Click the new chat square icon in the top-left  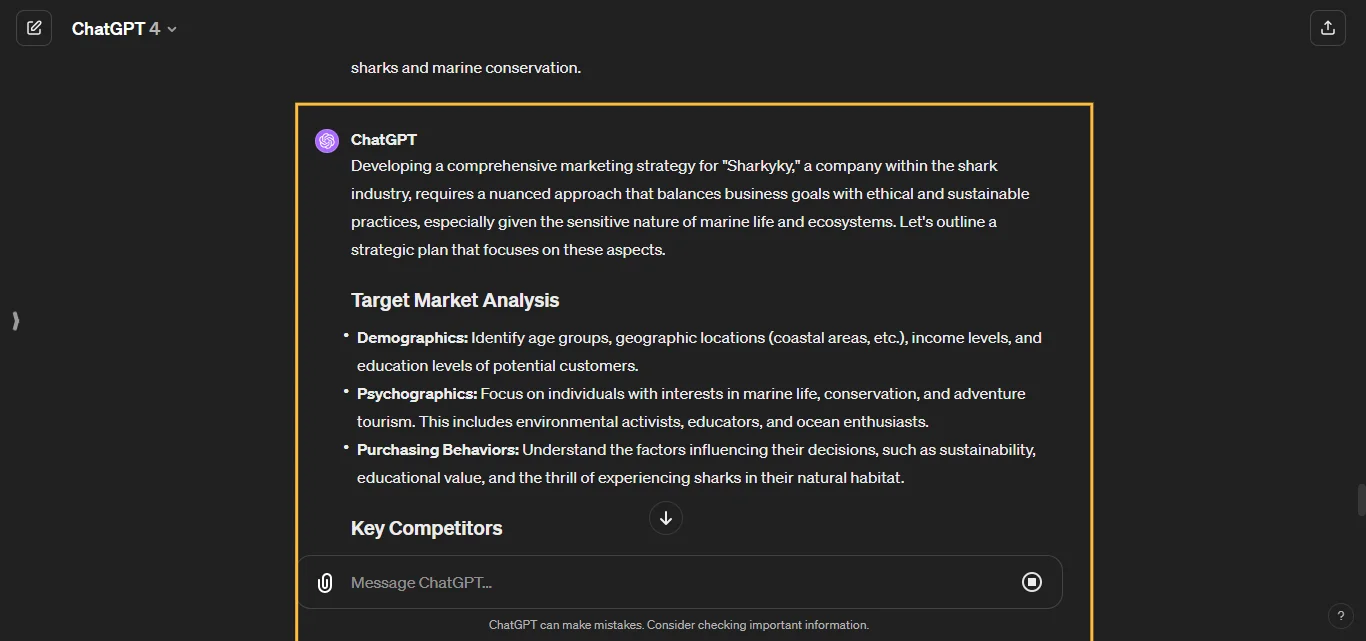[x=34, y=27]
